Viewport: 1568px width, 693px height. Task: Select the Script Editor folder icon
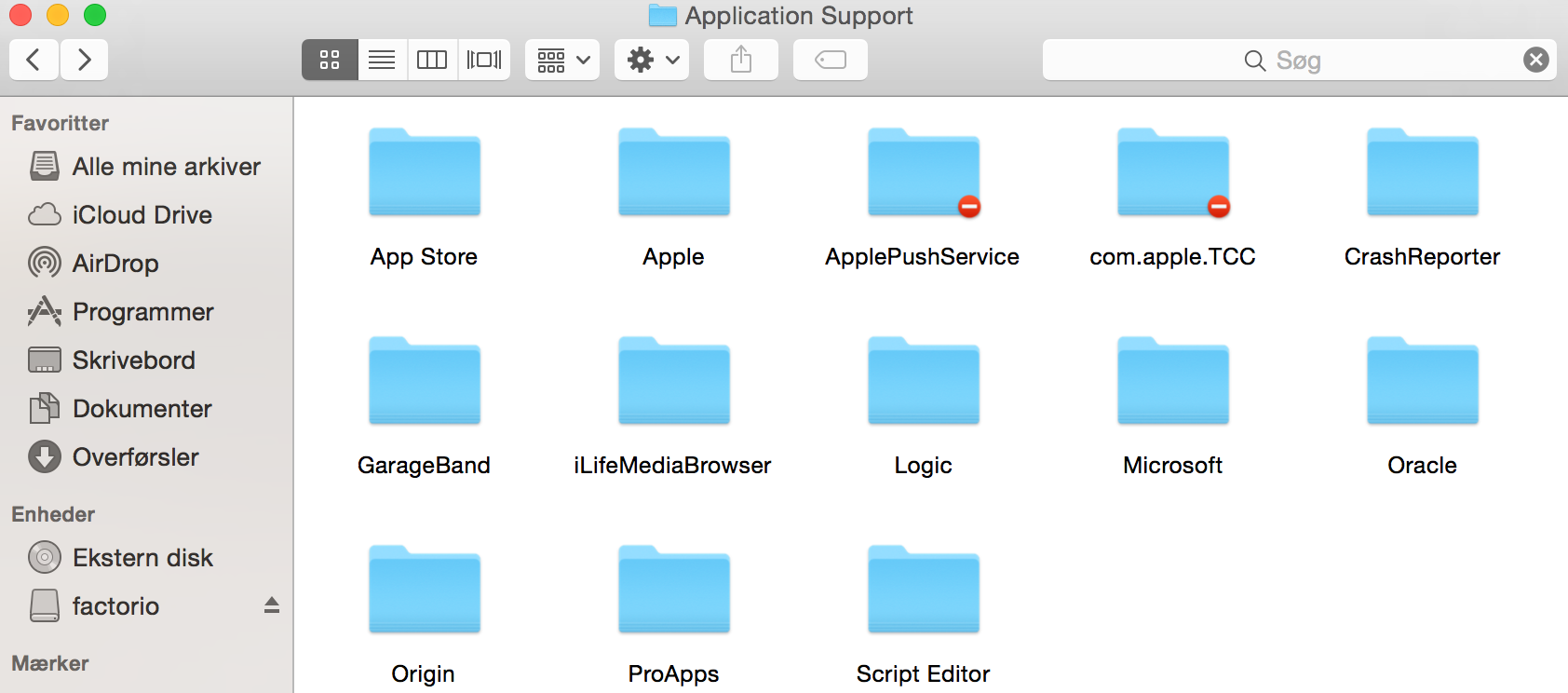(924, 590)
